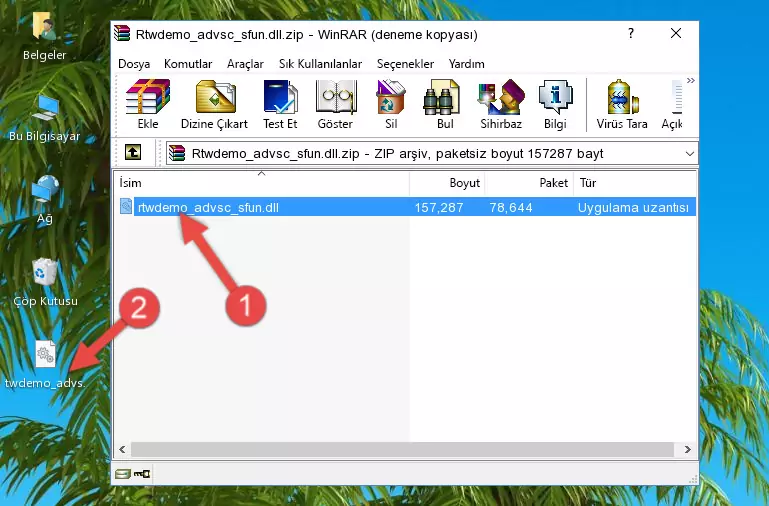Click the WinRAR help question mark
Image resolution: width=769 pixels, height=506 pixels.
(x=631, y=34)
